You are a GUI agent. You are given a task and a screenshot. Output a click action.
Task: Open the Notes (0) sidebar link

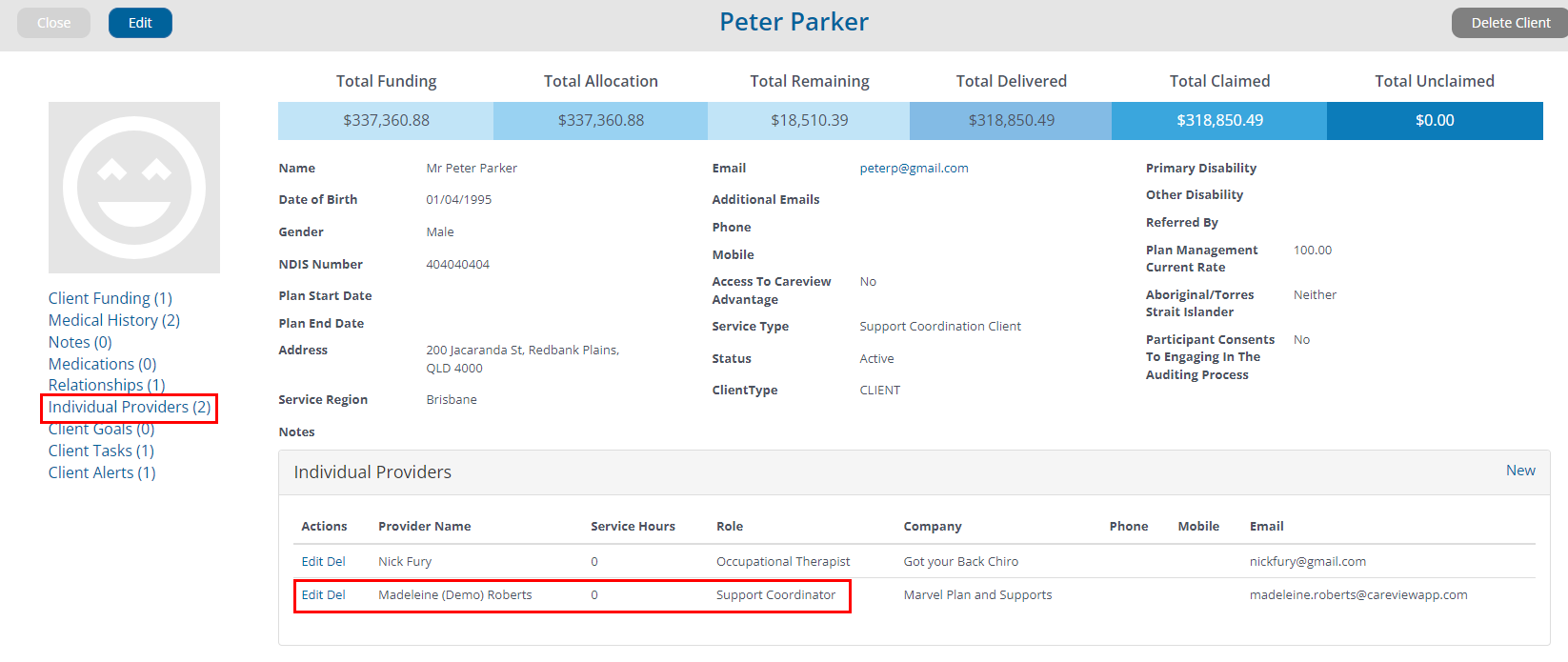tap(80, 342)
